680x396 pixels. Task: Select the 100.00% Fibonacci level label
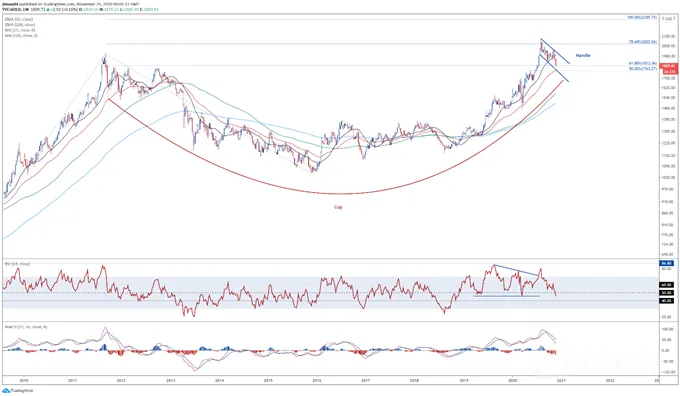pos(642,17)
